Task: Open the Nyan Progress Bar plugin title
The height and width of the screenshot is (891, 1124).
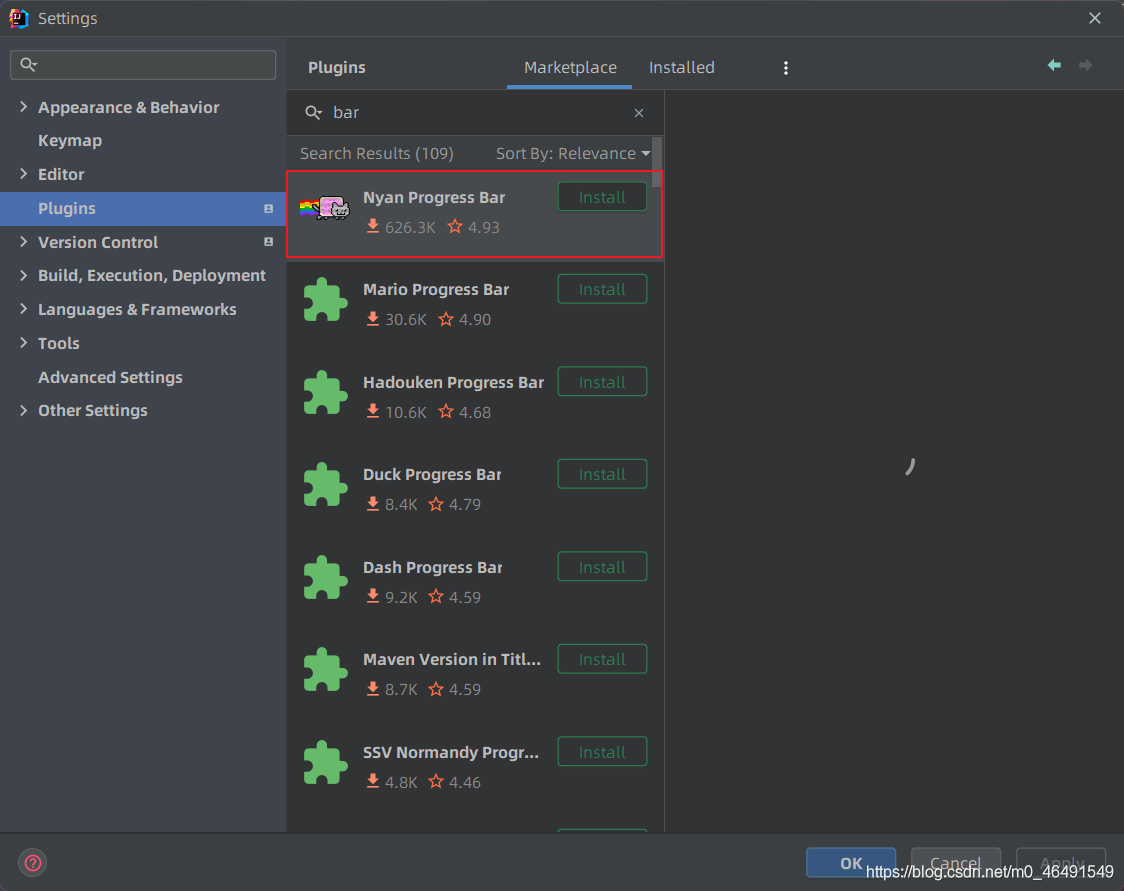Action: [434, 197]
